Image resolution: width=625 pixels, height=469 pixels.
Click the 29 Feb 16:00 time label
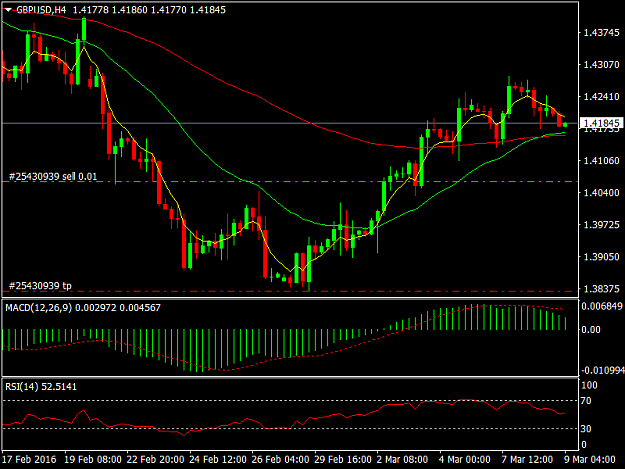click(x=343, y=459)
